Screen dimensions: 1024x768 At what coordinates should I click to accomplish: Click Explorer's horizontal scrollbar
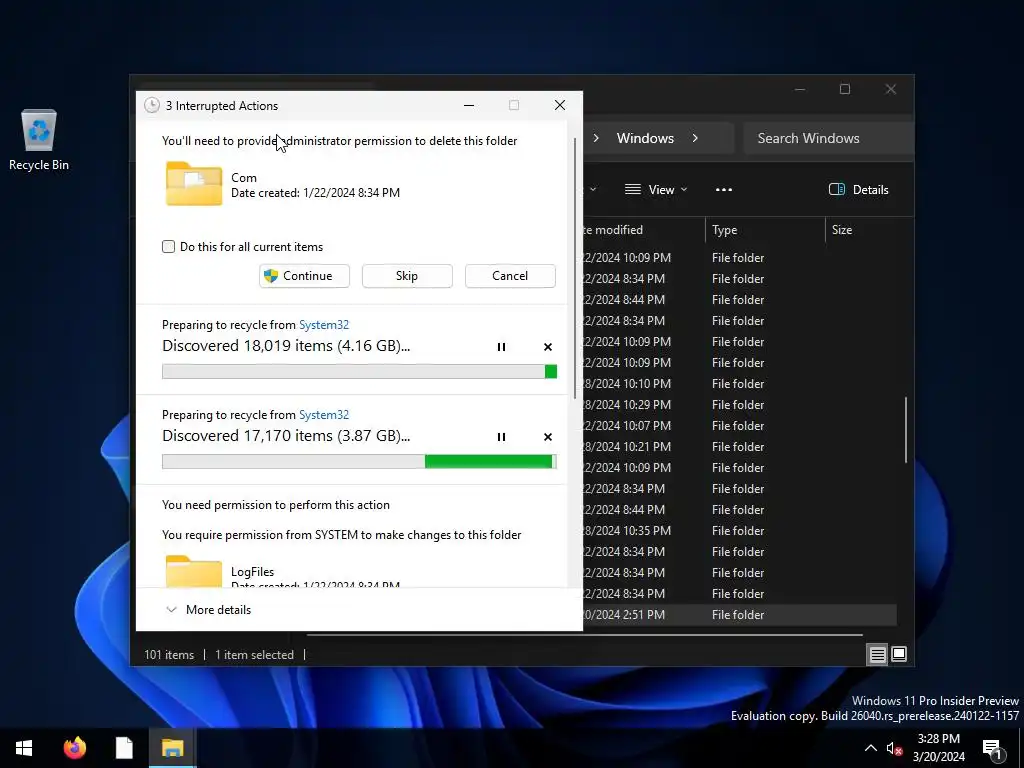click(584, 634)
